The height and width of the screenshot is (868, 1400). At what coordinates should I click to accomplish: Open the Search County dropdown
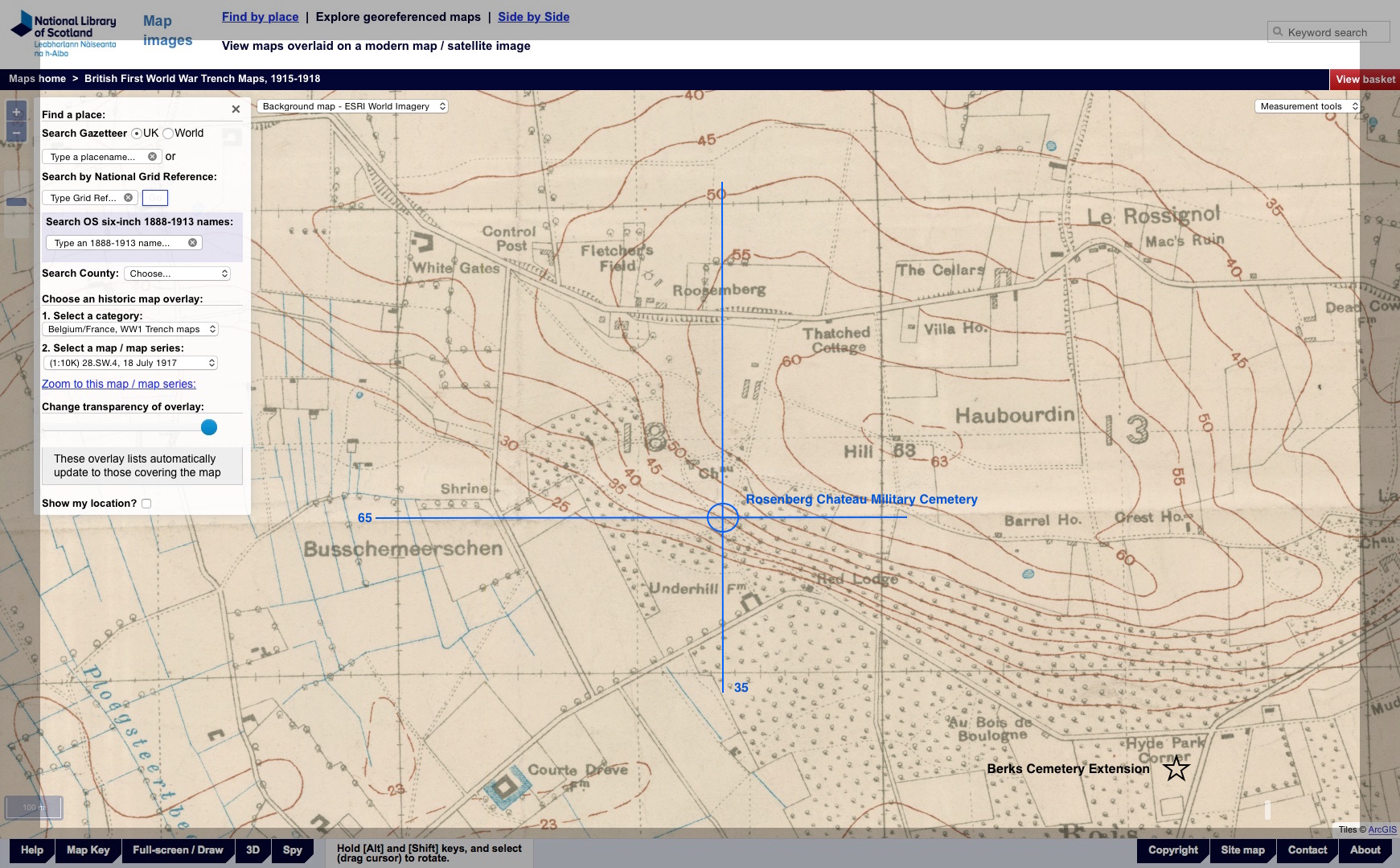coord(178,274)
